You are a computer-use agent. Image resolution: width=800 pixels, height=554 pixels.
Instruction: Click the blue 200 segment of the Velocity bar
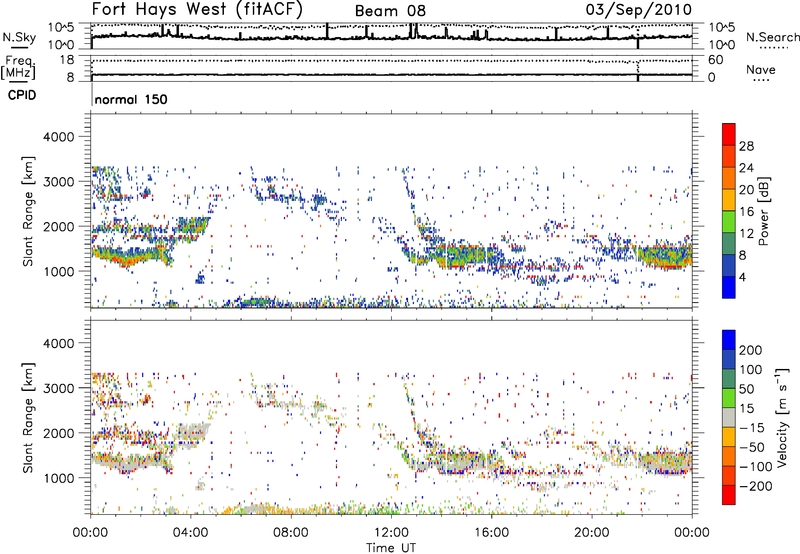tap(729, 340)
